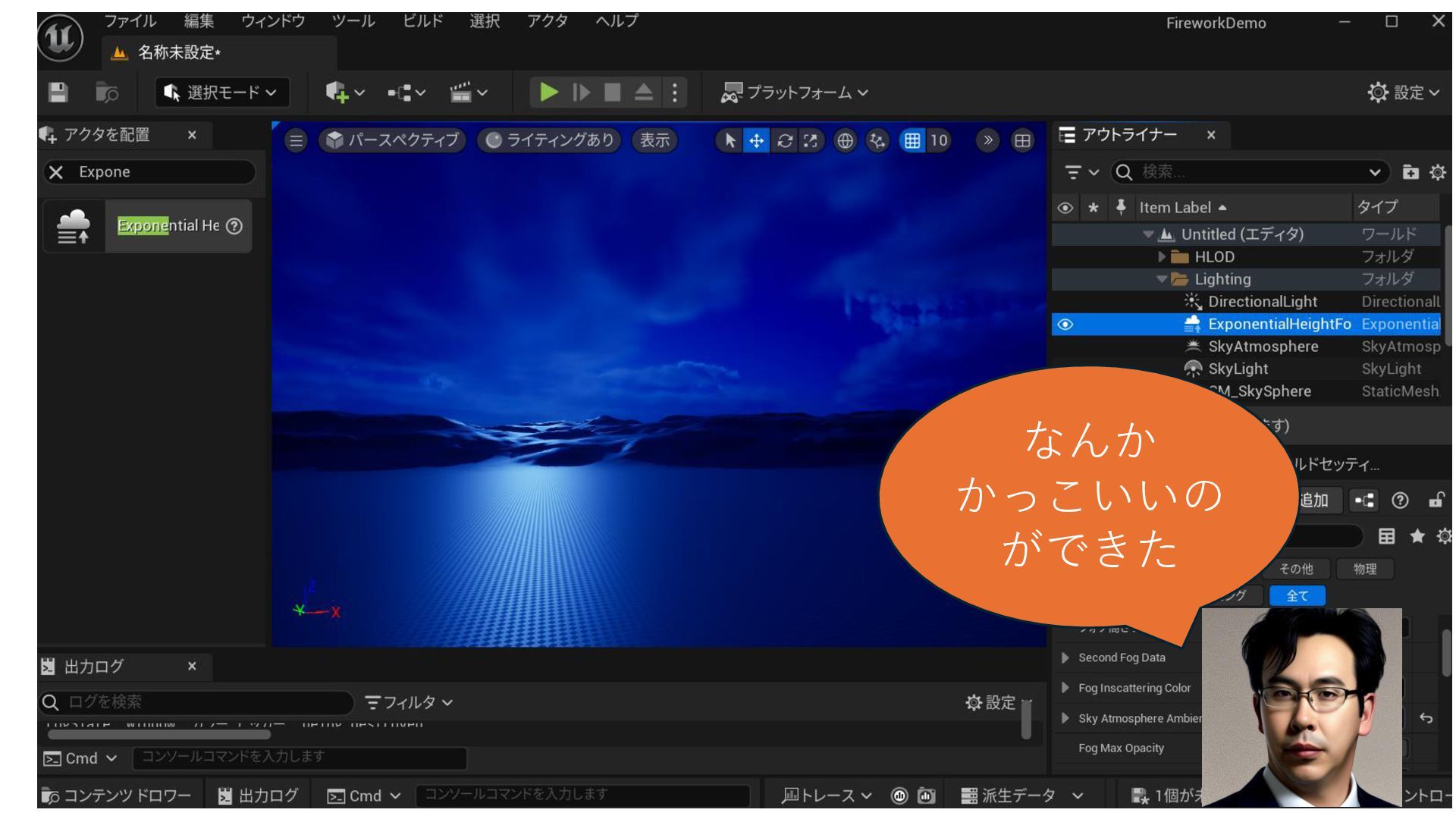Click the stop playback button
The image size is (1456, 819).
(612, 93)
